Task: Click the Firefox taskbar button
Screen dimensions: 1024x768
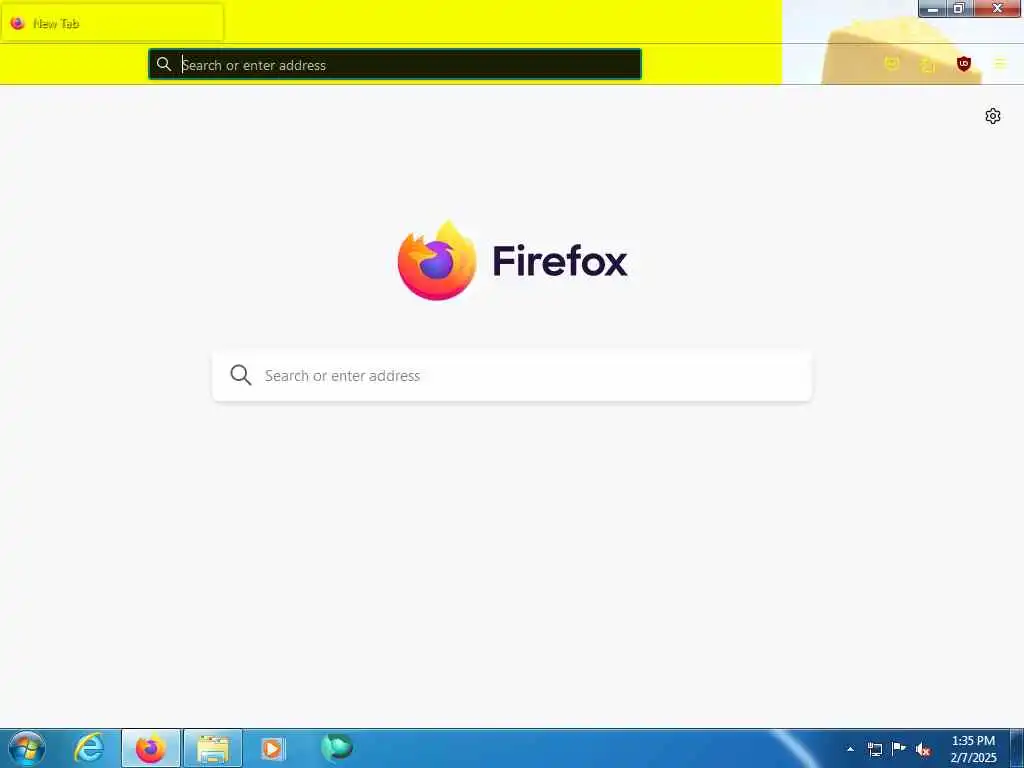Action: (x=151, y=748)
